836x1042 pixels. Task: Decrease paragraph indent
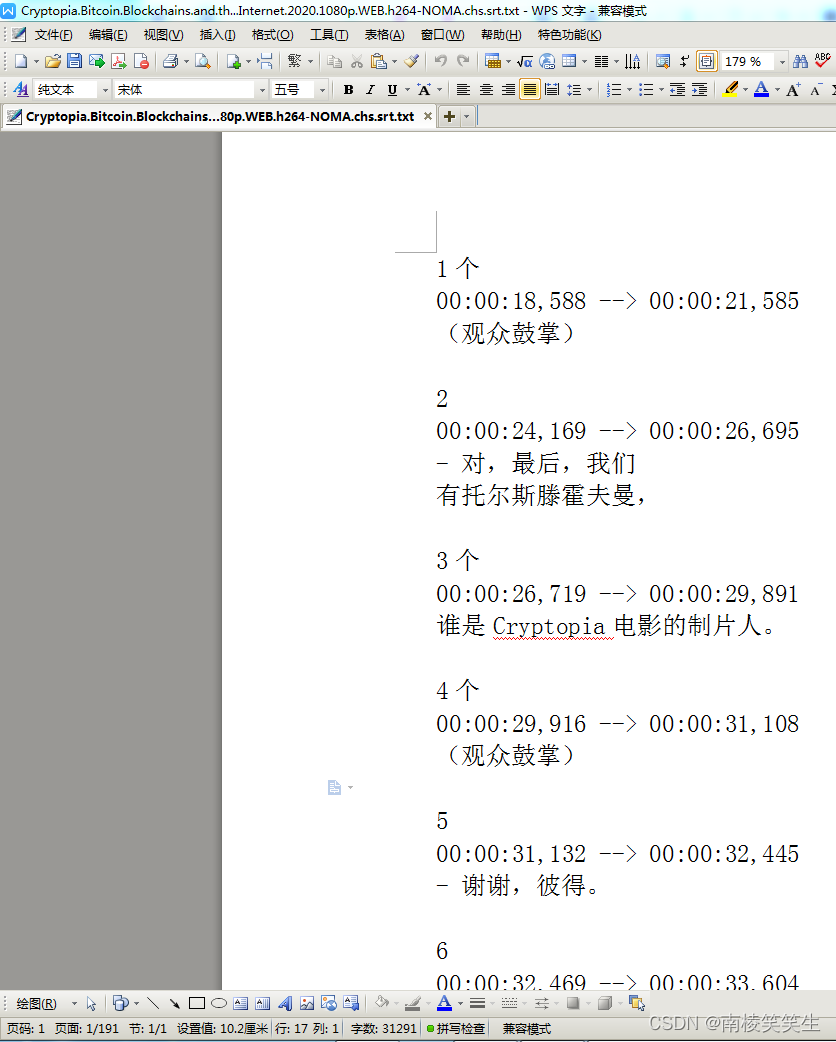click(x=677, y=90)
